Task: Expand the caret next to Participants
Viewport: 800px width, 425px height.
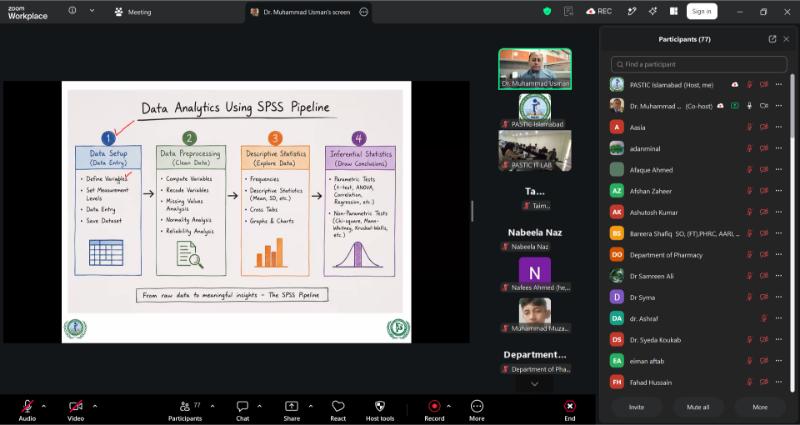Action: pos(212,407)
